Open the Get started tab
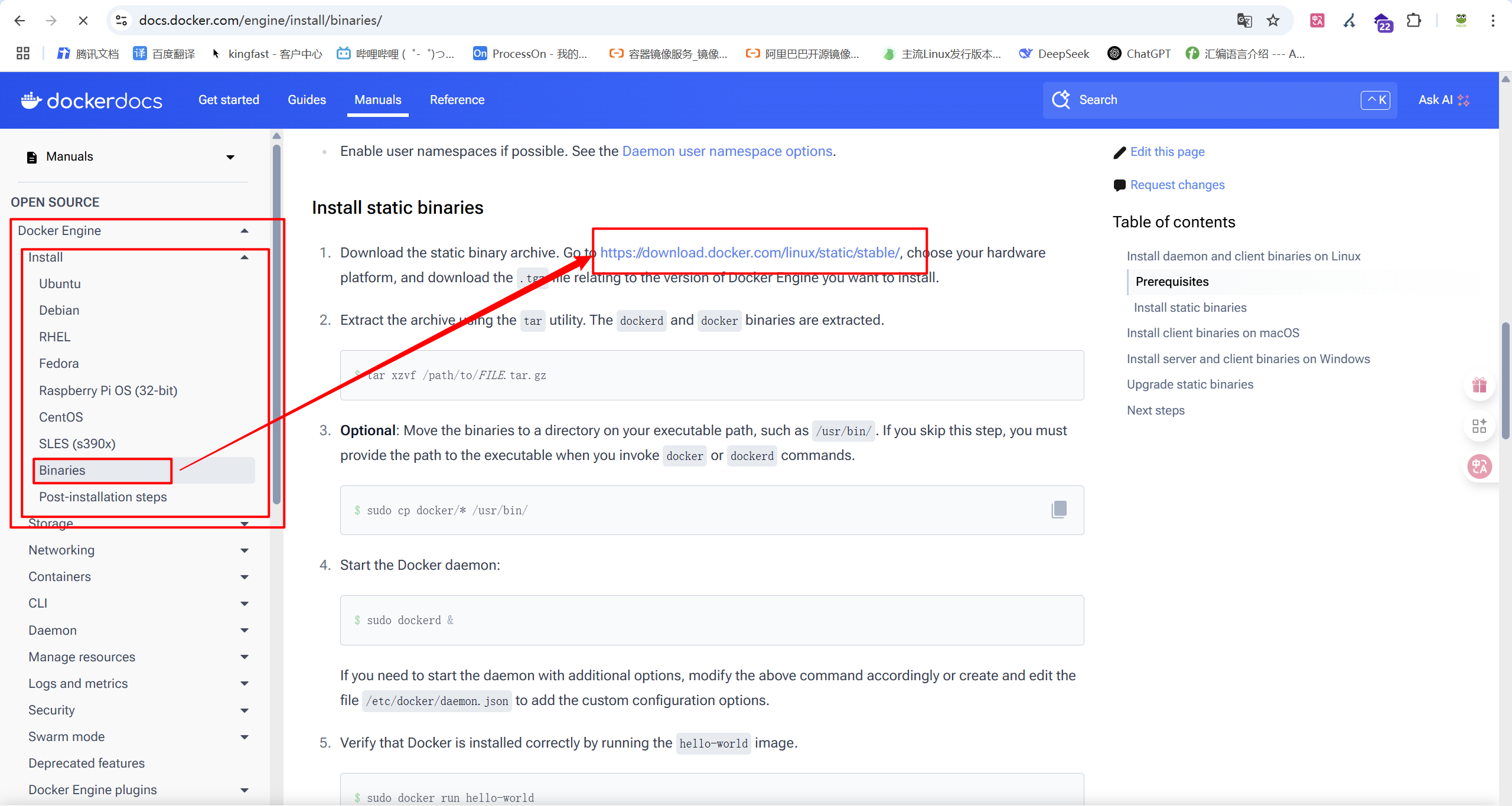 point(229,100)
